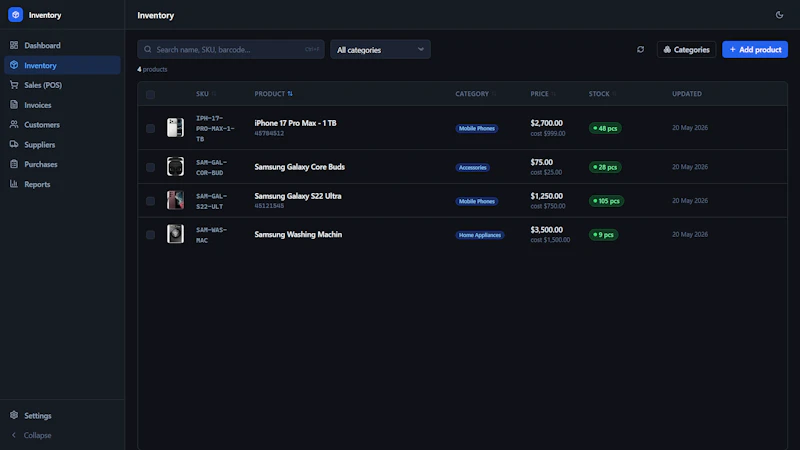Click the Accessories category tag

pos(472,167)
